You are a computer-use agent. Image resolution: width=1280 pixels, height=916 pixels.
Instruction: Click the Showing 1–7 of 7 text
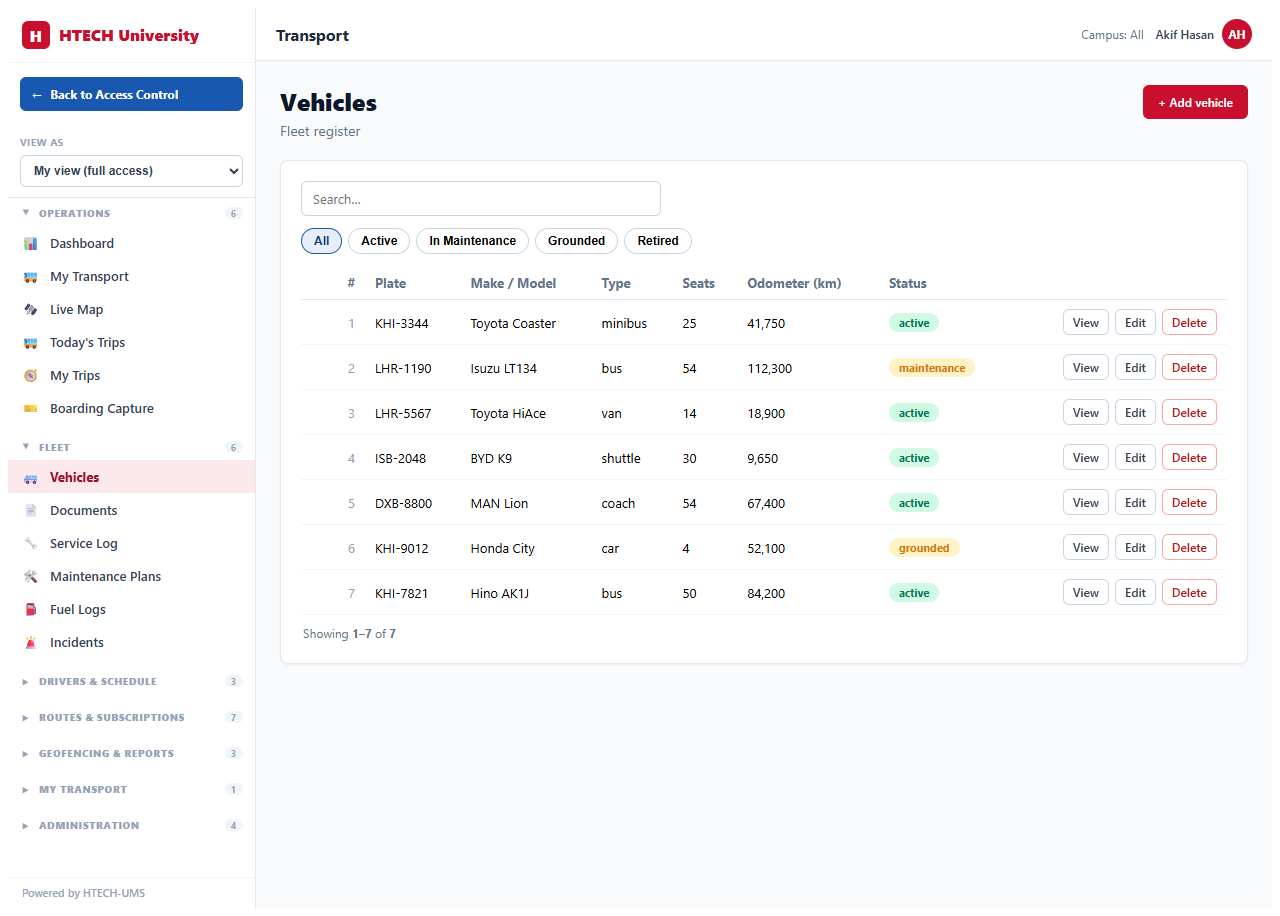click(349, 634)
